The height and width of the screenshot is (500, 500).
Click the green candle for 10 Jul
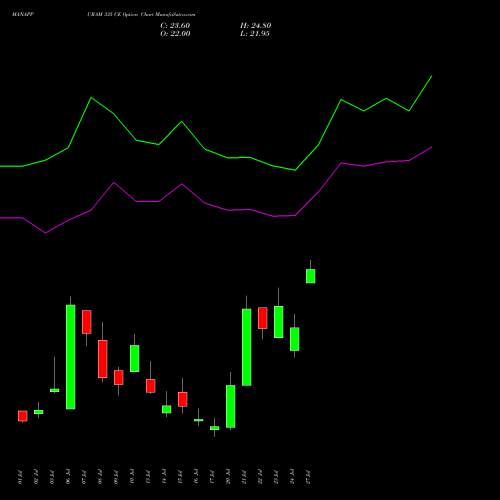(x=135, y=358)
